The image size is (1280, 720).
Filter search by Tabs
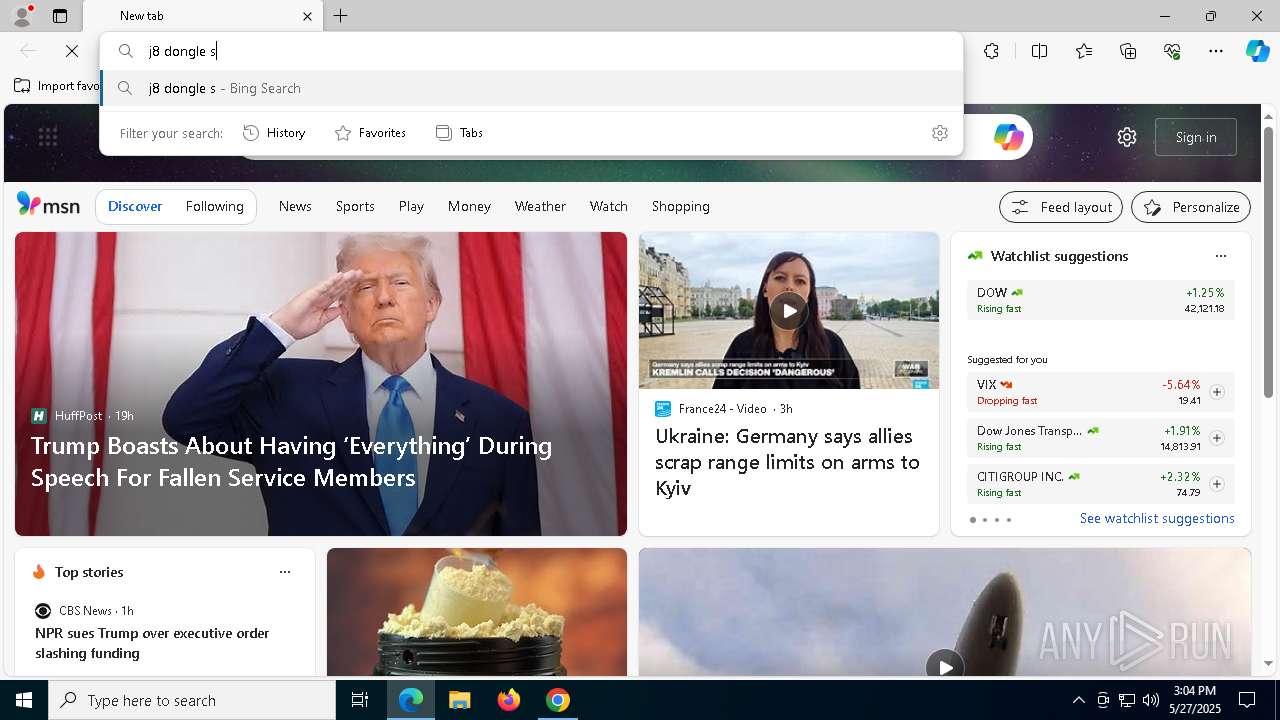click(x=459, y=133)
